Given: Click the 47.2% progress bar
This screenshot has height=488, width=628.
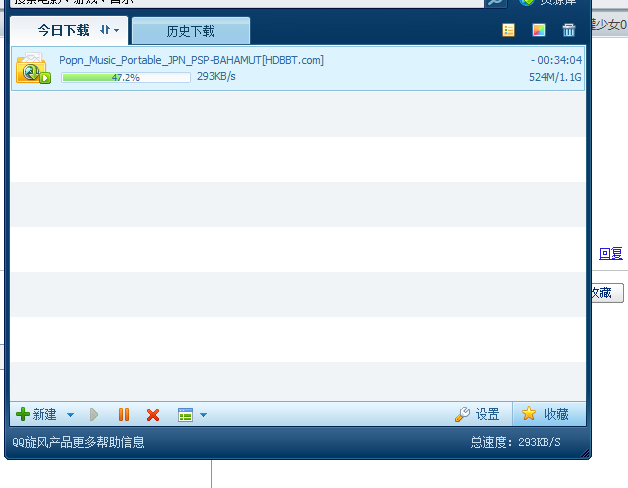Looking at the screenshot, I should point(126,77).
